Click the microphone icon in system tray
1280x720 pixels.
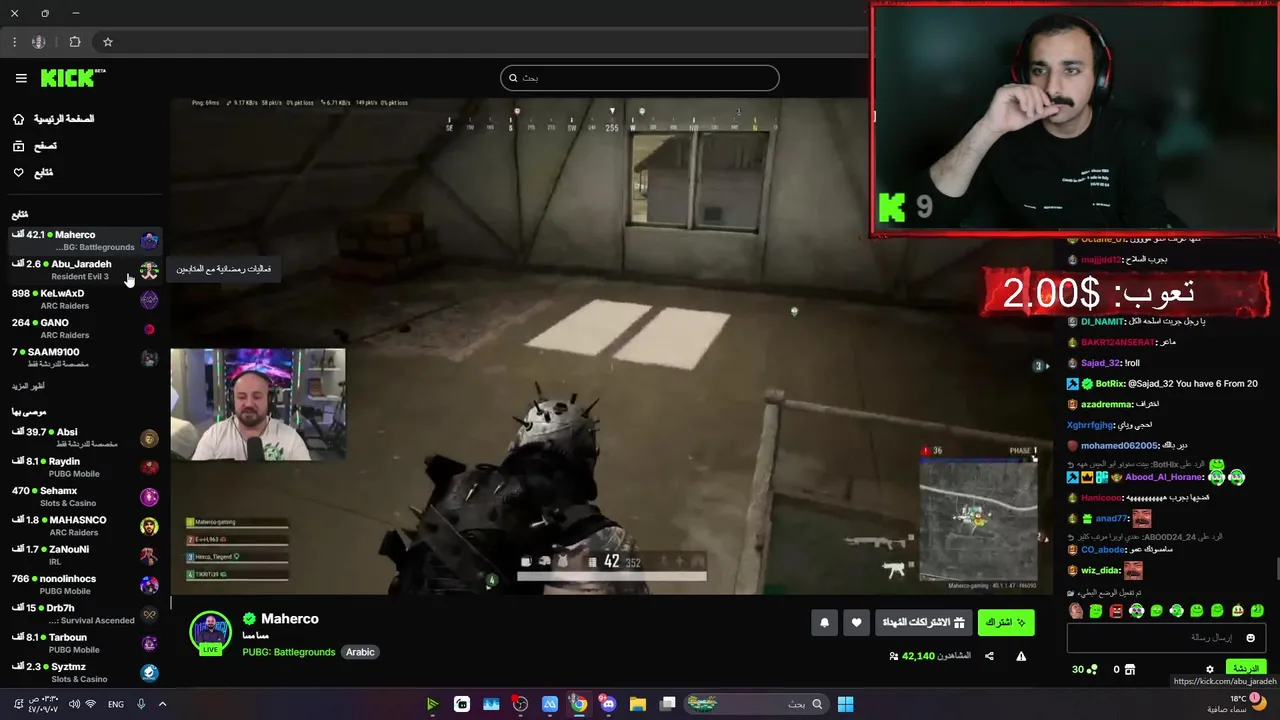pyautogui.click(x=141, y=704)
